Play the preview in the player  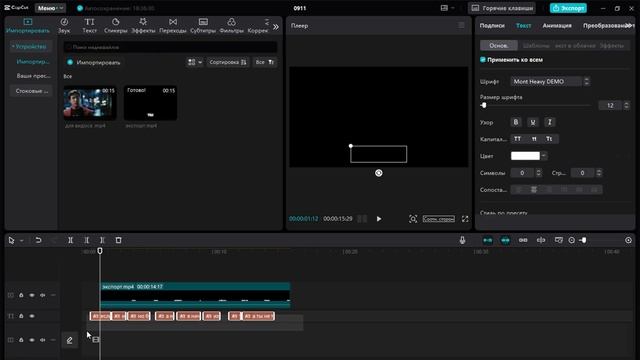[x=379, y=219]
